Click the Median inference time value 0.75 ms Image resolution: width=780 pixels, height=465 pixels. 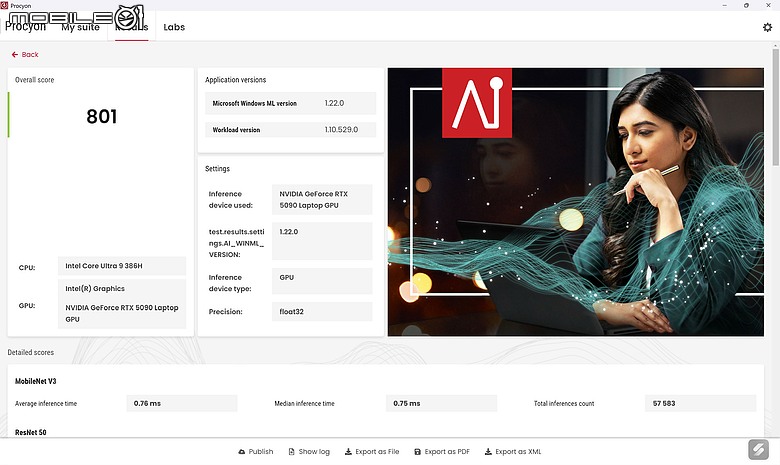(x=441, y=403)
